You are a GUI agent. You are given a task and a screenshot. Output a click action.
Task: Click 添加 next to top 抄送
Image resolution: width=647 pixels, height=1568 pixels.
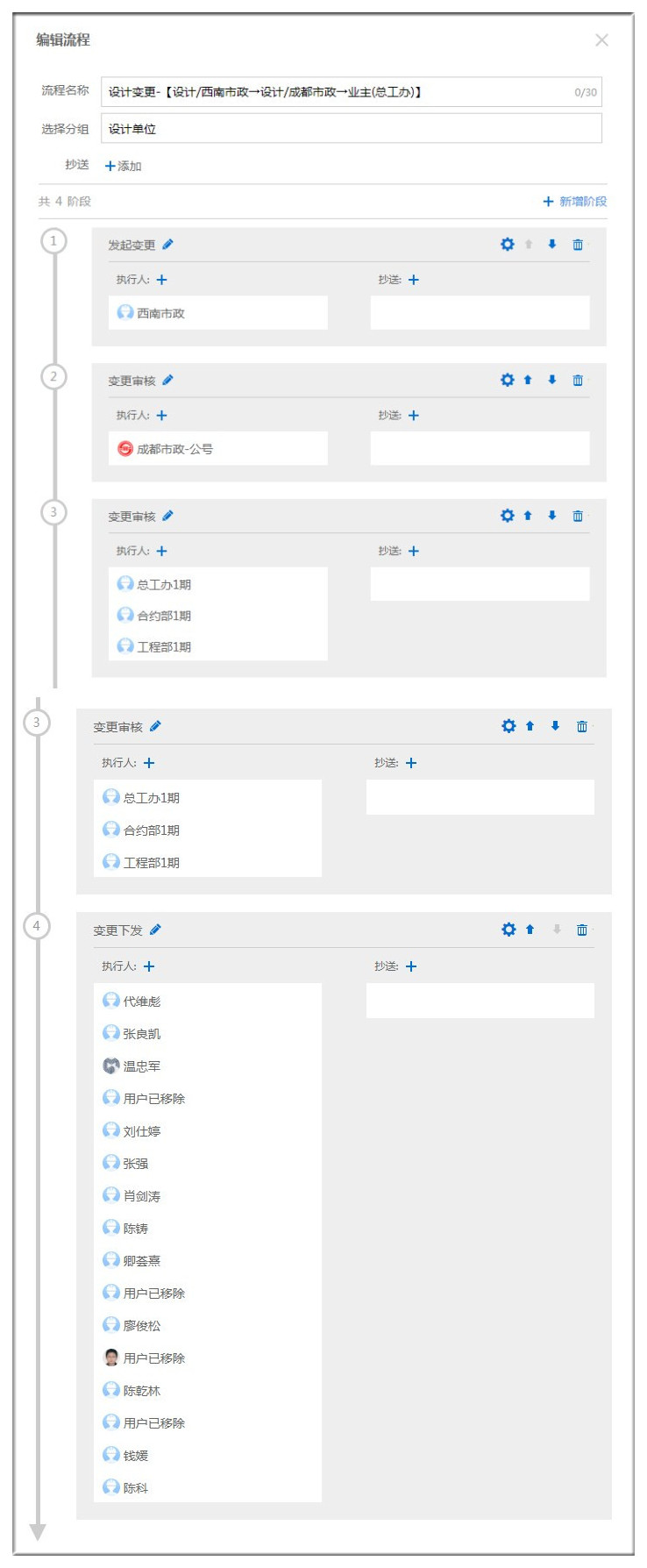pyautogui.click(x=124, y=166)
